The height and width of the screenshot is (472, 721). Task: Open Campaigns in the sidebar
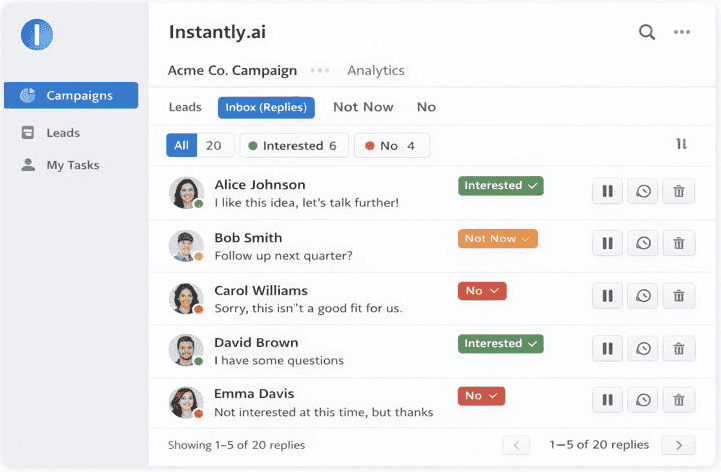pyautogui.click(x=71, y=95)
